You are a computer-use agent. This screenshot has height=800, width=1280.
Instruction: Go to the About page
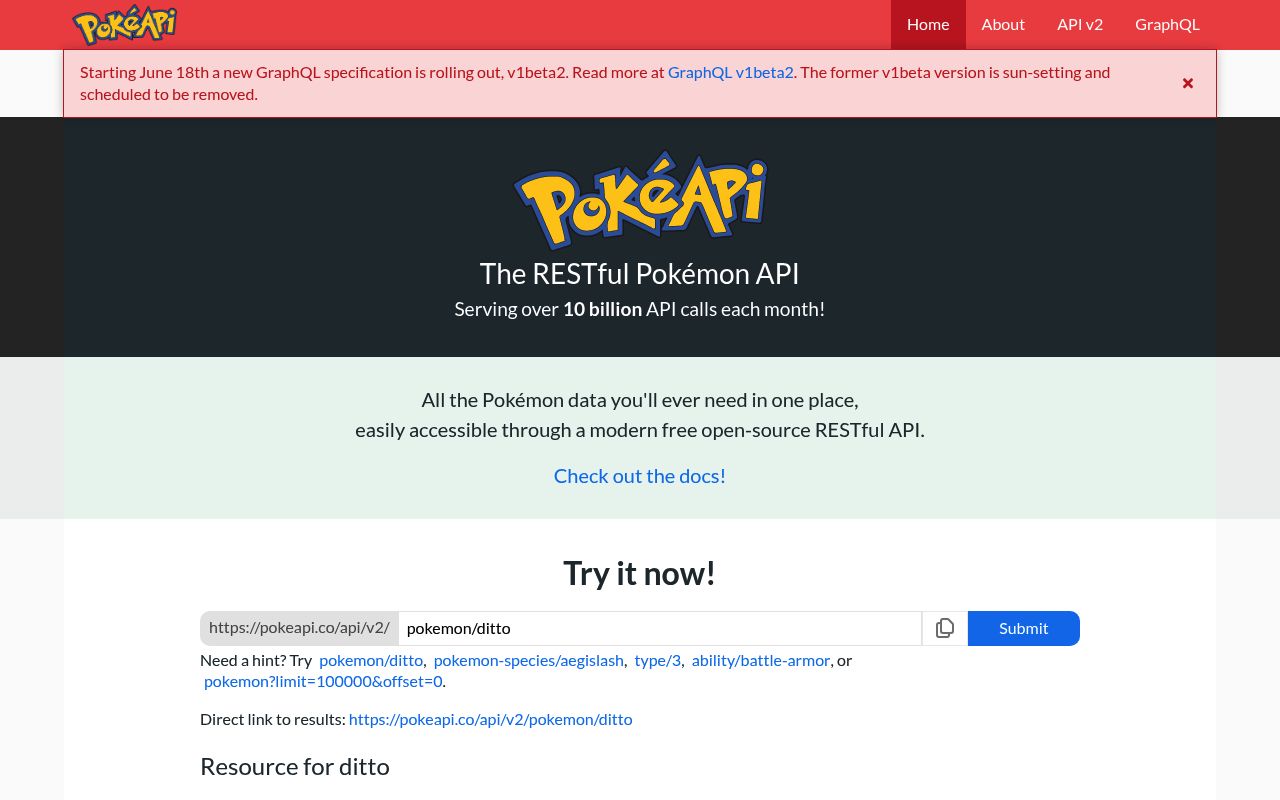tap(1002, 25)
